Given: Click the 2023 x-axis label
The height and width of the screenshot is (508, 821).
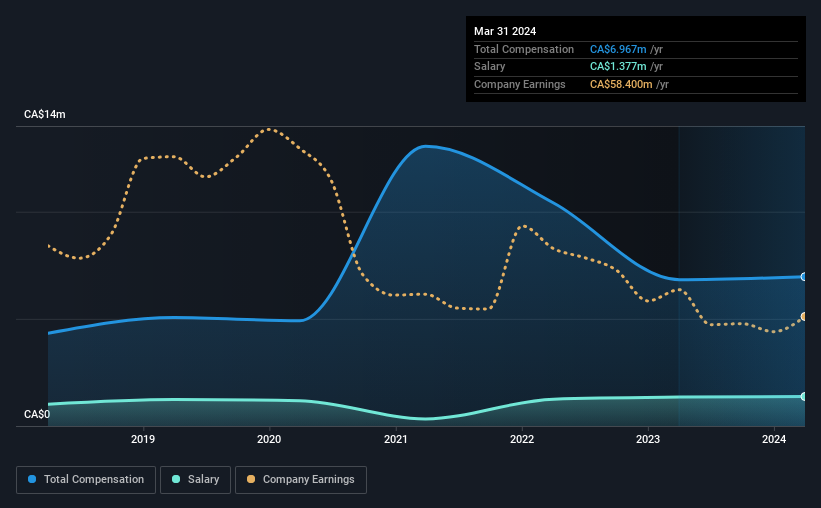Looking at the screenshot, I should [648, 439].
